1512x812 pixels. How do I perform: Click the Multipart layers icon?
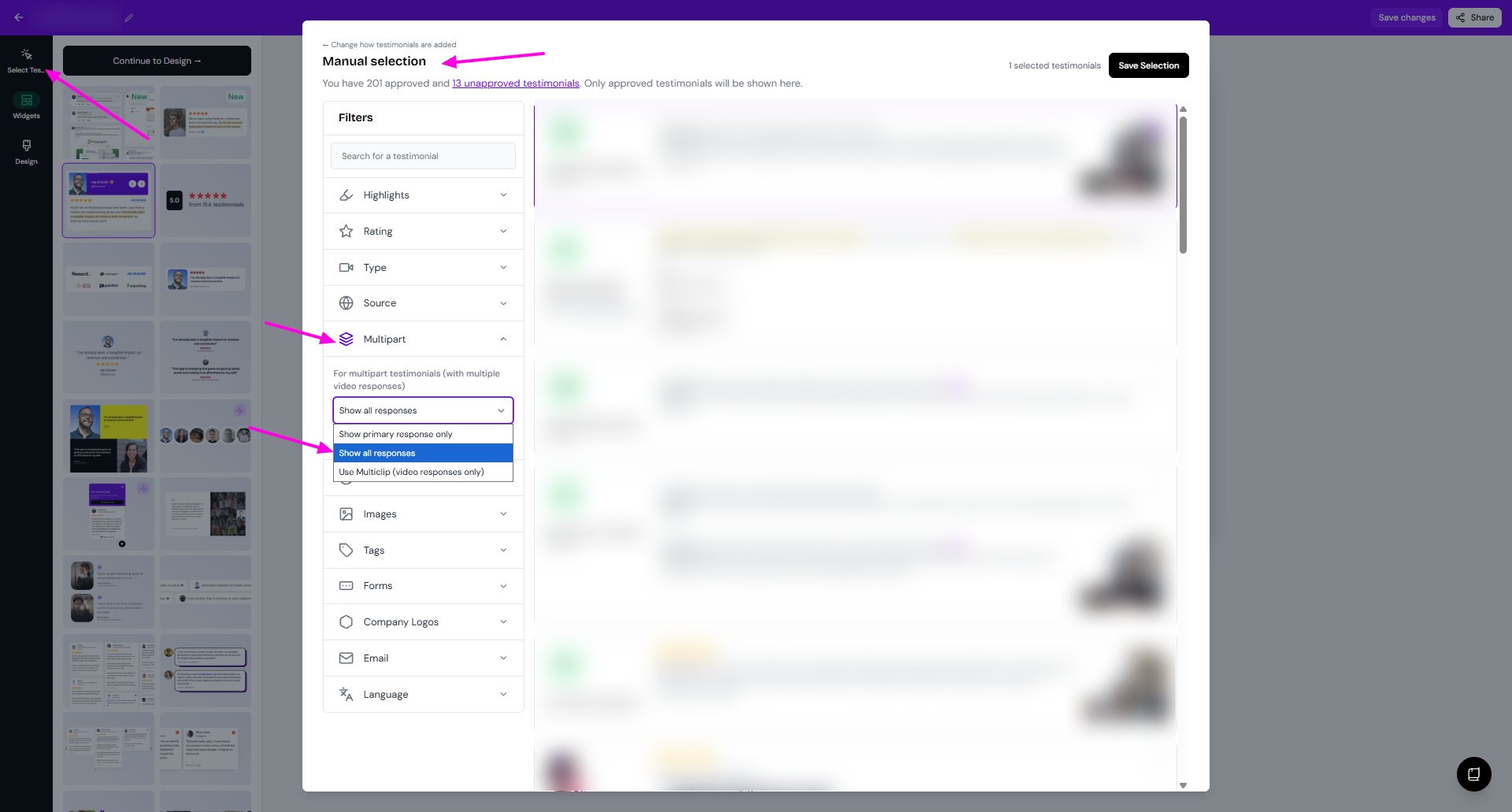346,339
